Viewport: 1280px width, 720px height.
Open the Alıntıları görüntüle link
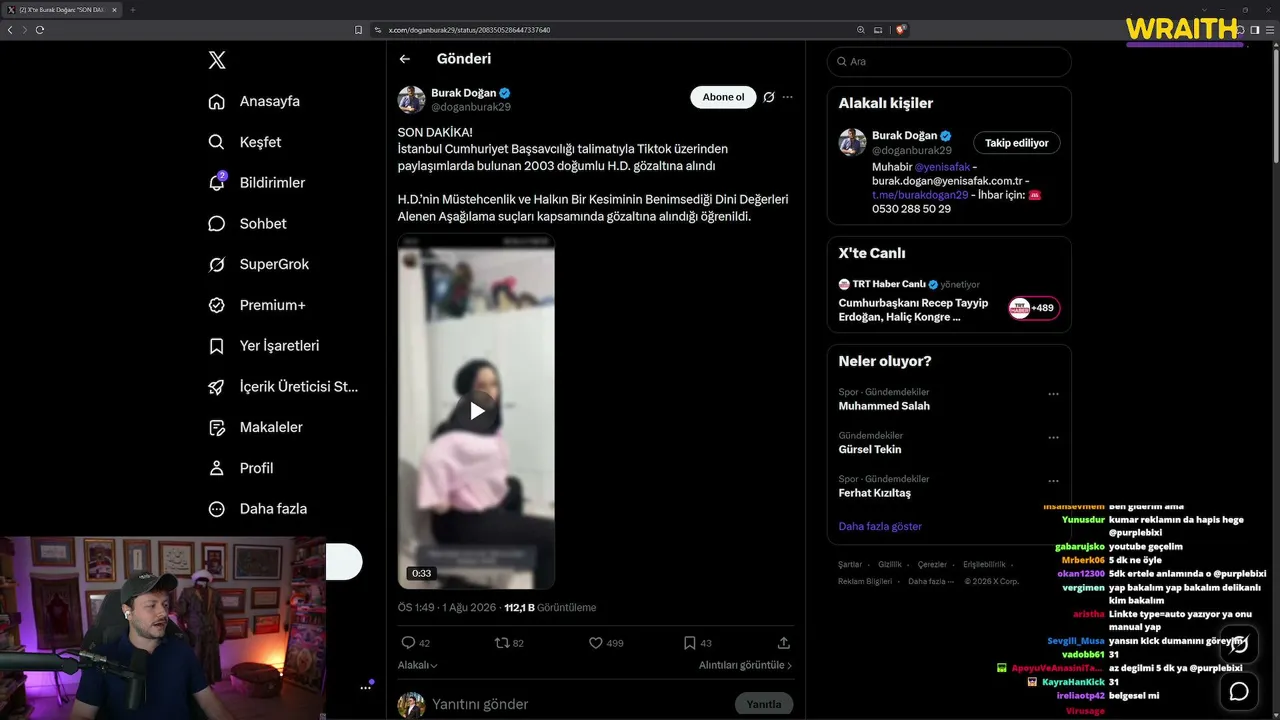745,665
